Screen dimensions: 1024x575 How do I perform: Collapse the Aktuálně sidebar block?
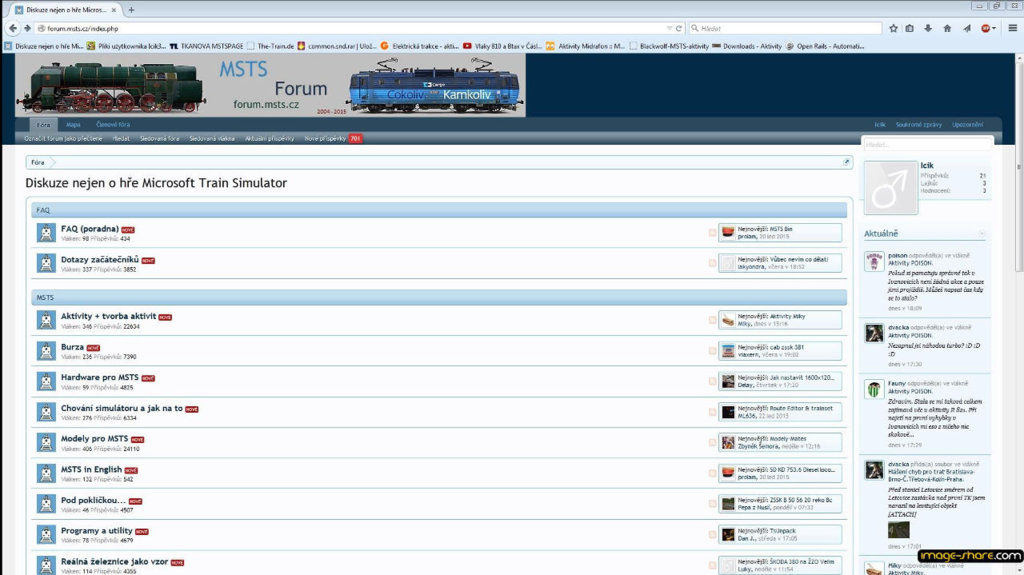coord(982,233)
